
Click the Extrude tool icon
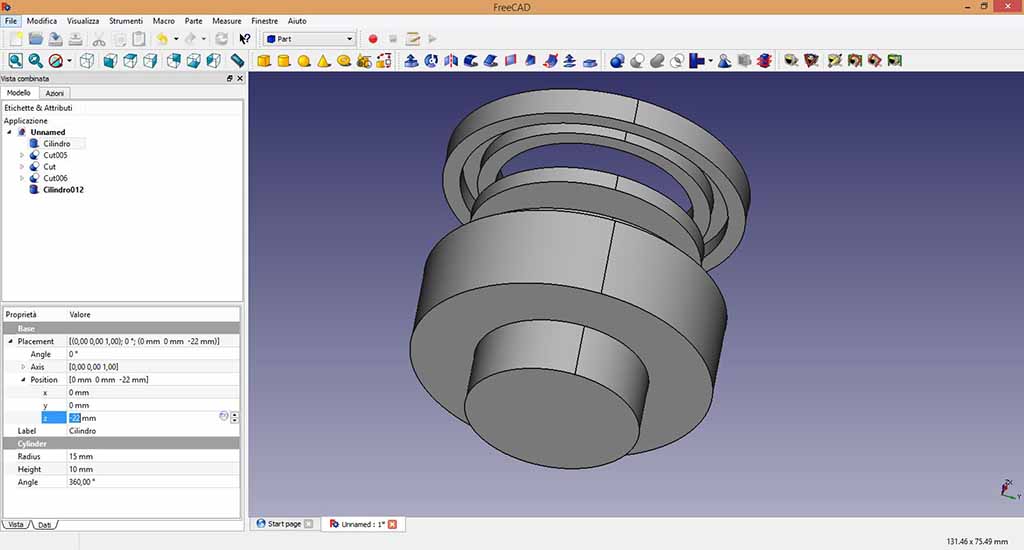(411, 61)
